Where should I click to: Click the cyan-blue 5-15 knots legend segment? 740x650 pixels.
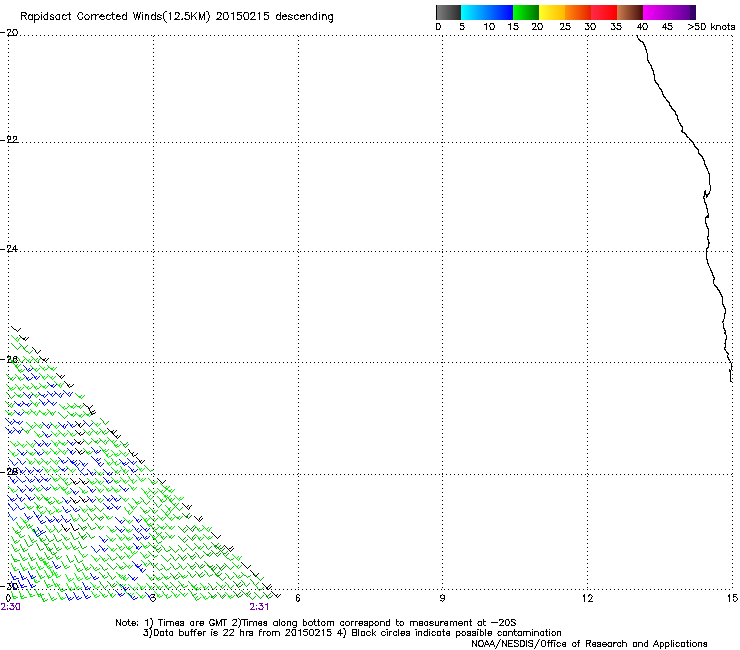[487, 12]
